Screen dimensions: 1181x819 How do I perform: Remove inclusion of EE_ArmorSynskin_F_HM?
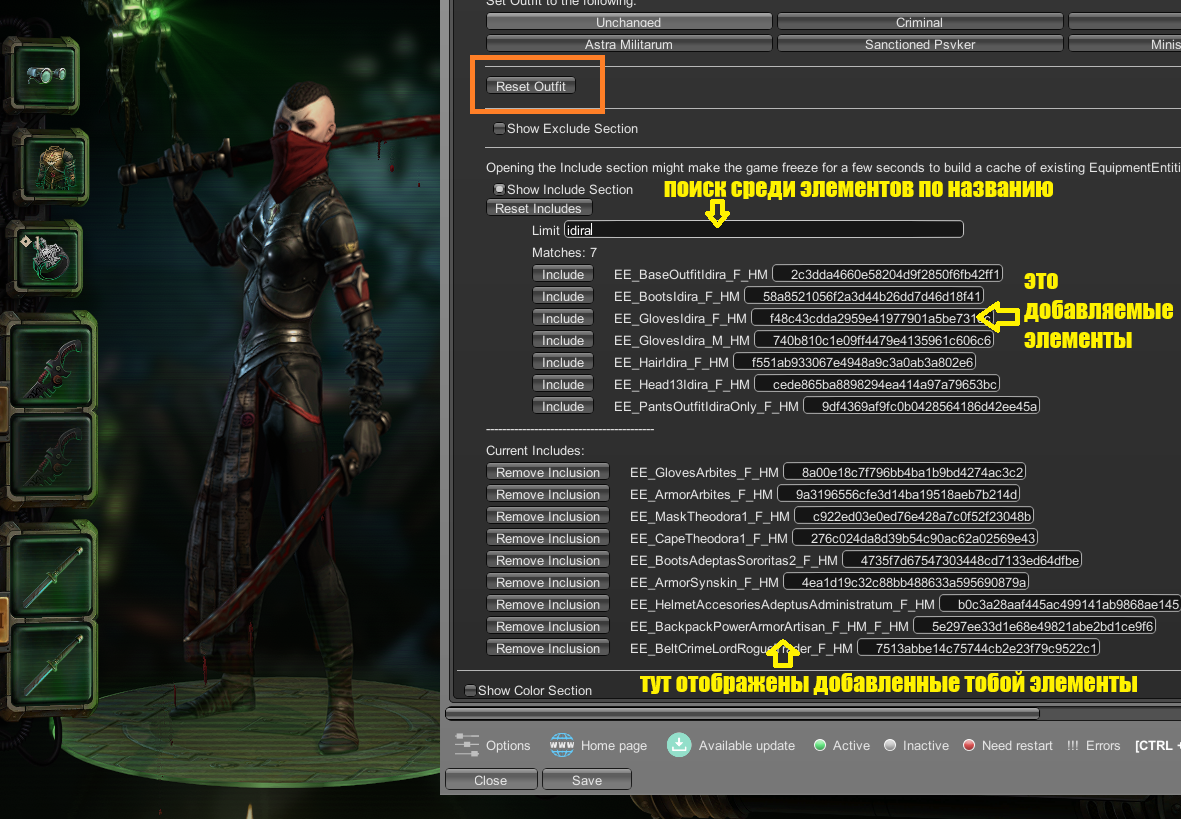point(548,582)
